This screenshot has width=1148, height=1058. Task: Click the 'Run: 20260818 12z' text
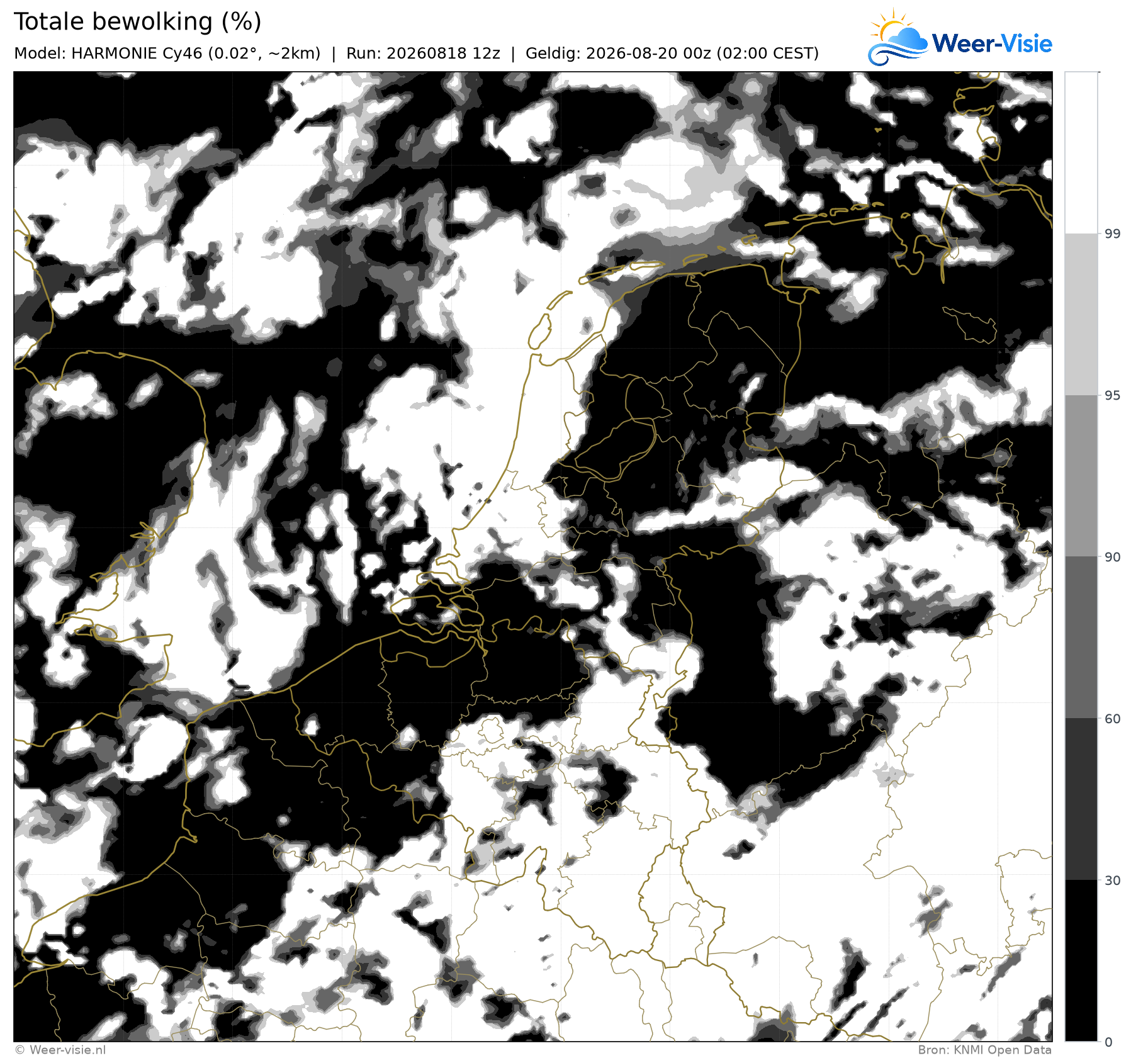tap(423, 53)
